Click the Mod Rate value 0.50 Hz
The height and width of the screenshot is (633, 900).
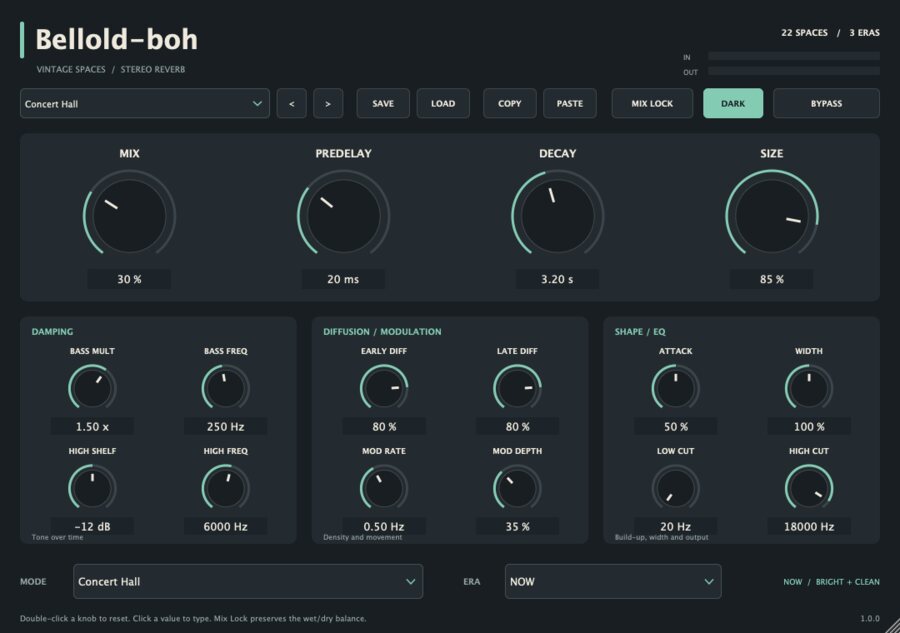[384, 526]
